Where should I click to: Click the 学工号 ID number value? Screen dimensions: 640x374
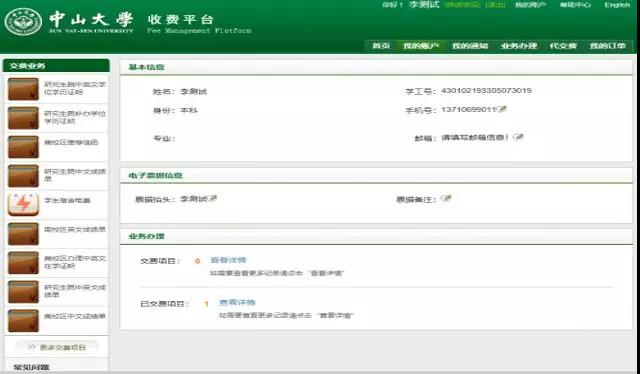coord(486,91)
